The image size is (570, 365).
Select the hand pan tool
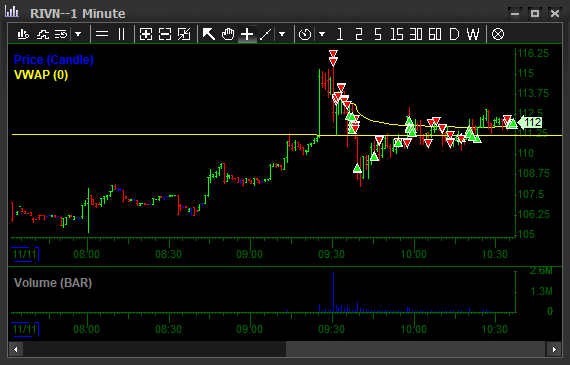[228, 35]
